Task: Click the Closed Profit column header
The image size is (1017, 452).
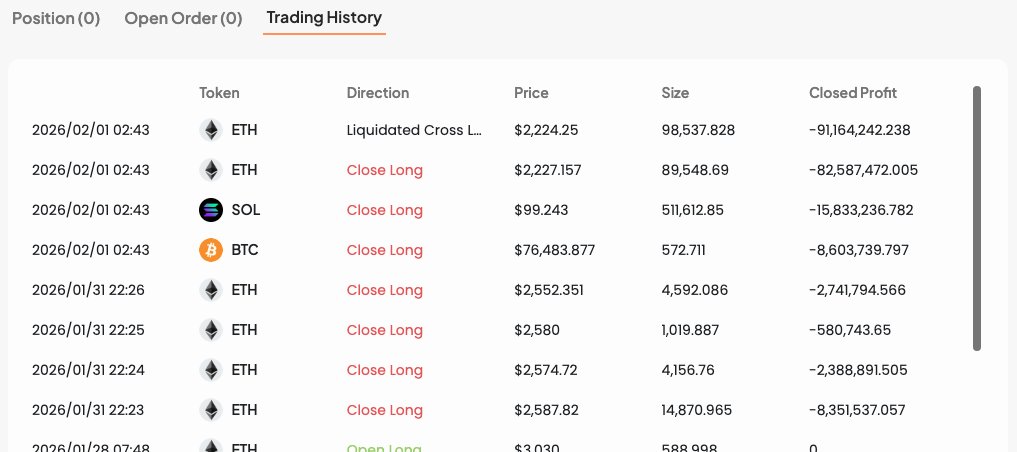Action: pos(852,93)
